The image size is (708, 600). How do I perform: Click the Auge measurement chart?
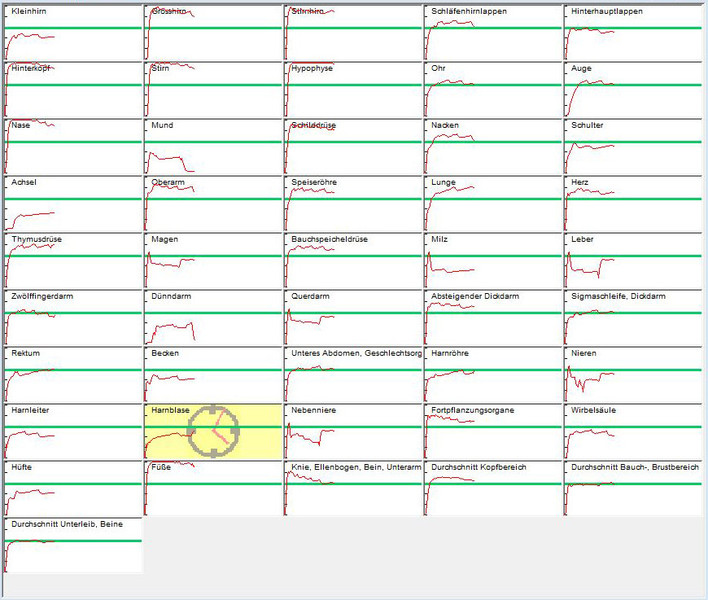point(632,90)
